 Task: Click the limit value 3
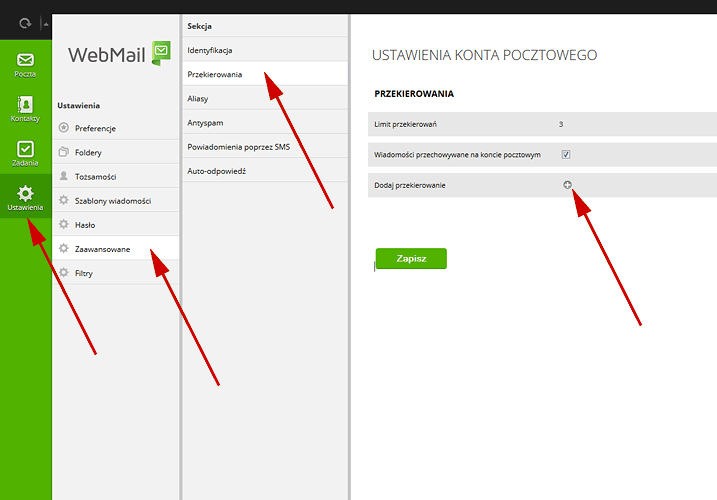(x=561, y=124)
